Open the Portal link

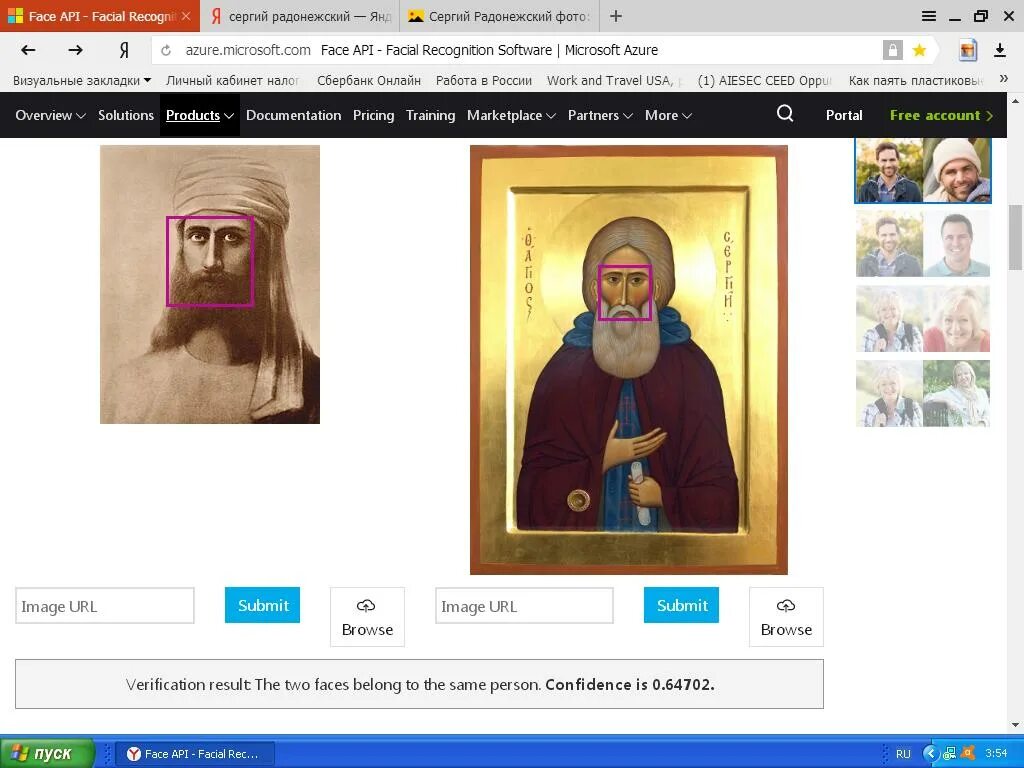tap(844, 115)
